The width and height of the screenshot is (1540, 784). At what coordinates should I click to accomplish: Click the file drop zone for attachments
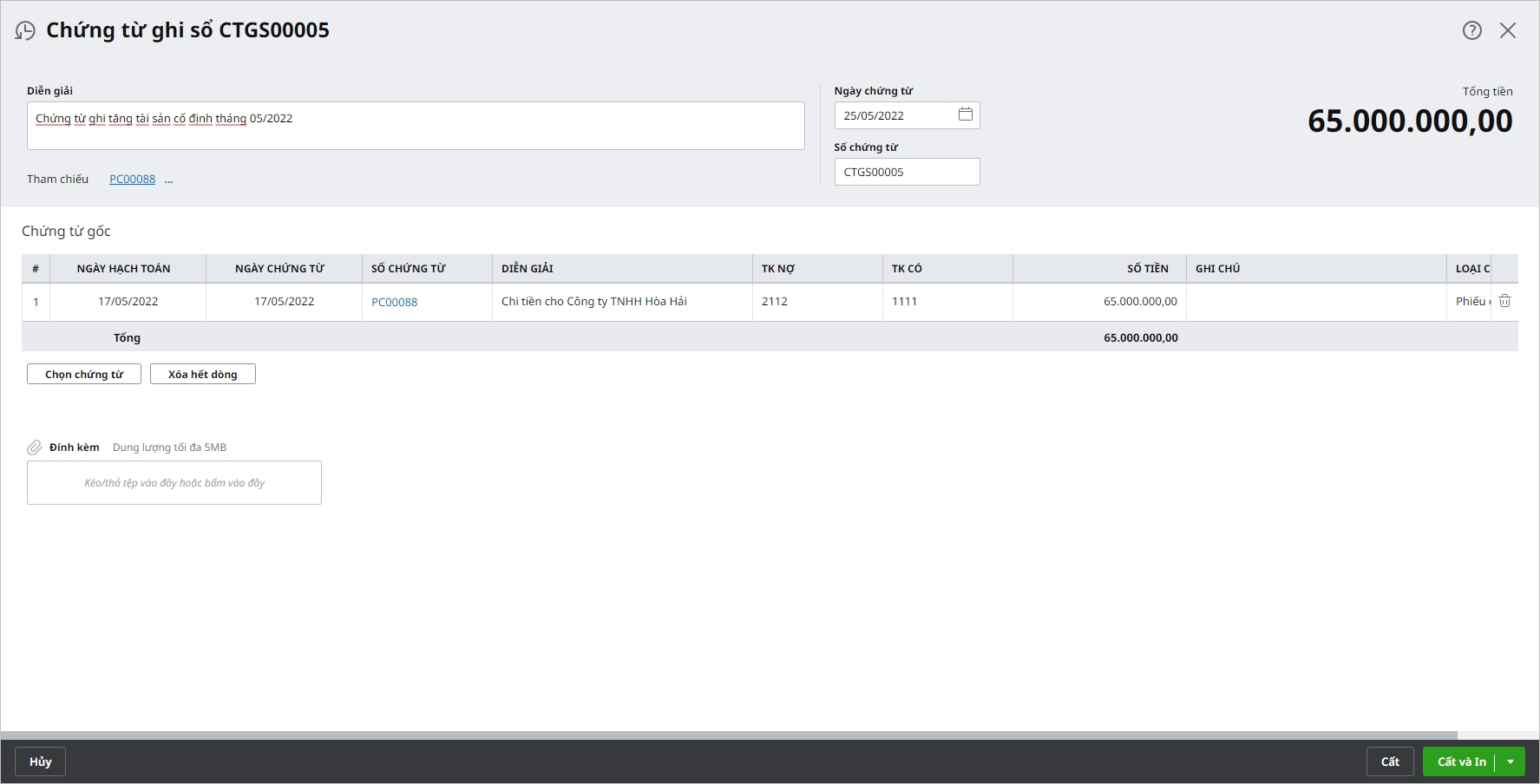pos(174,482)
